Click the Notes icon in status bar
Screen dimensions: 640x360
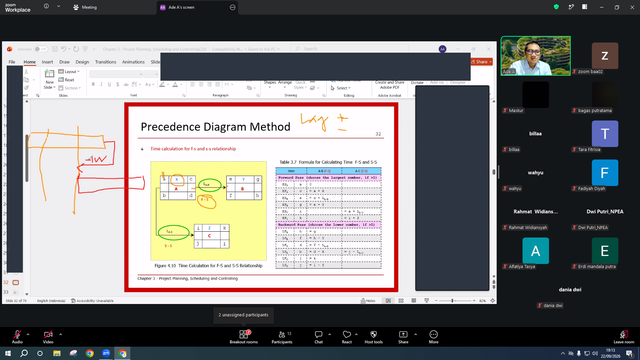pos(368,301)
